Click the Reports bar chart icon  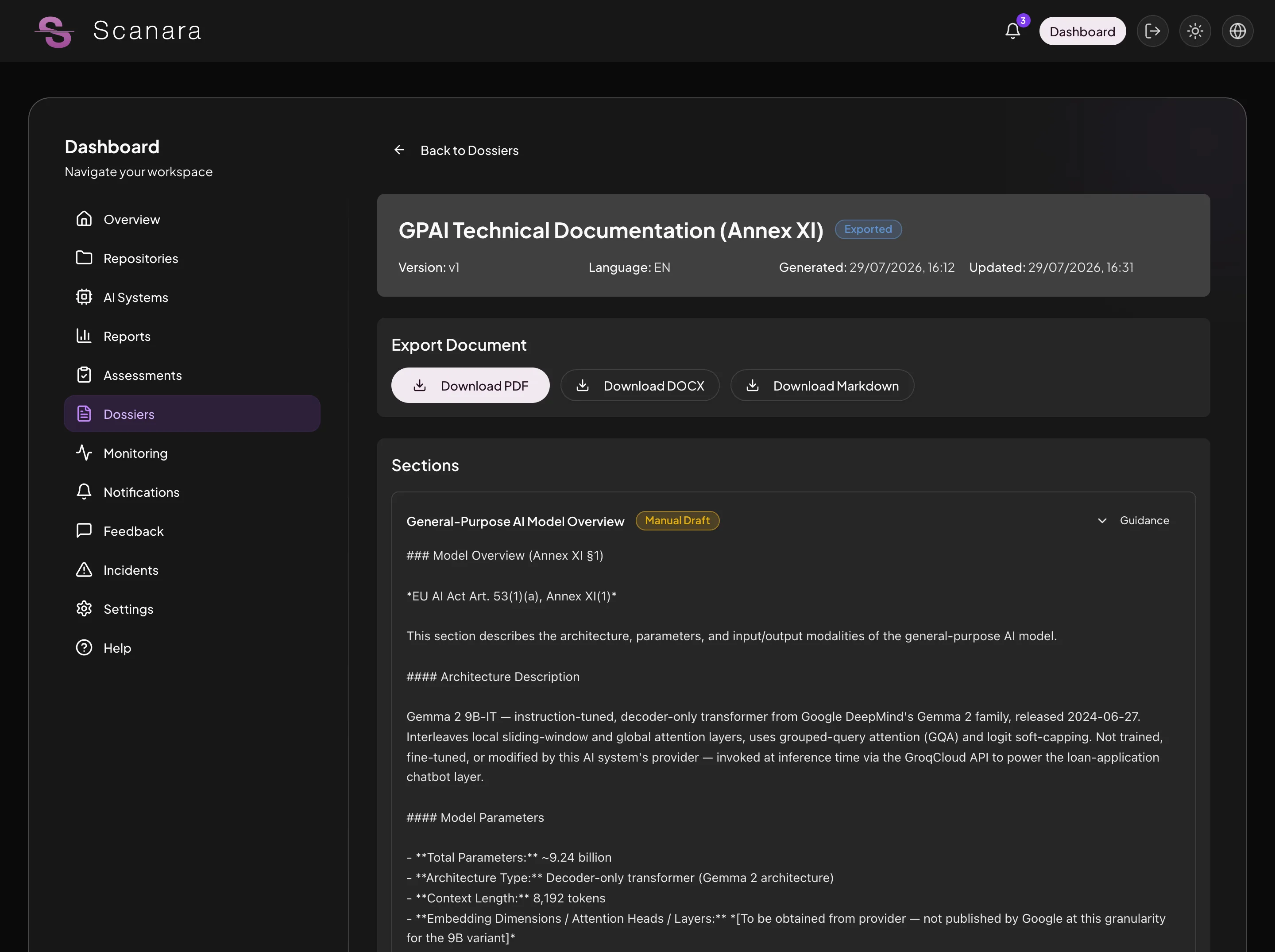tap(84, 335)
